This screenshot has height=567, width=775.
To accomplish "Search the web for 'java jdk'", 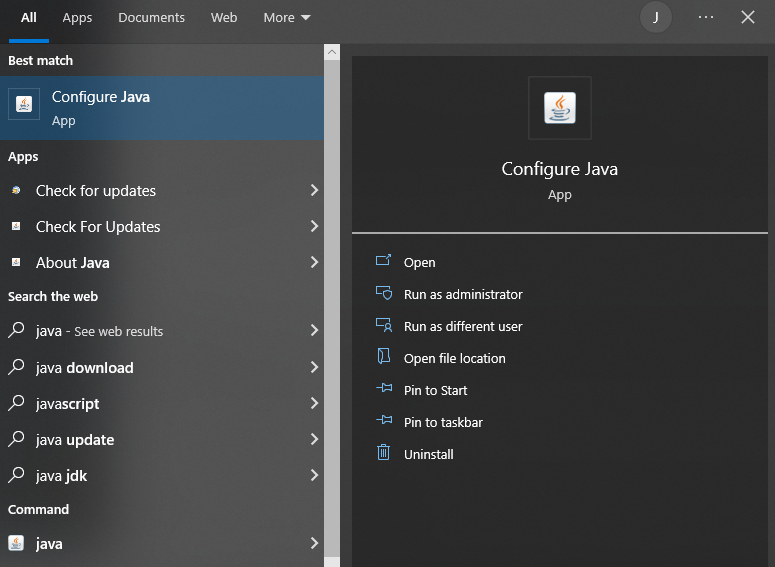I will (x=162, y=476).
